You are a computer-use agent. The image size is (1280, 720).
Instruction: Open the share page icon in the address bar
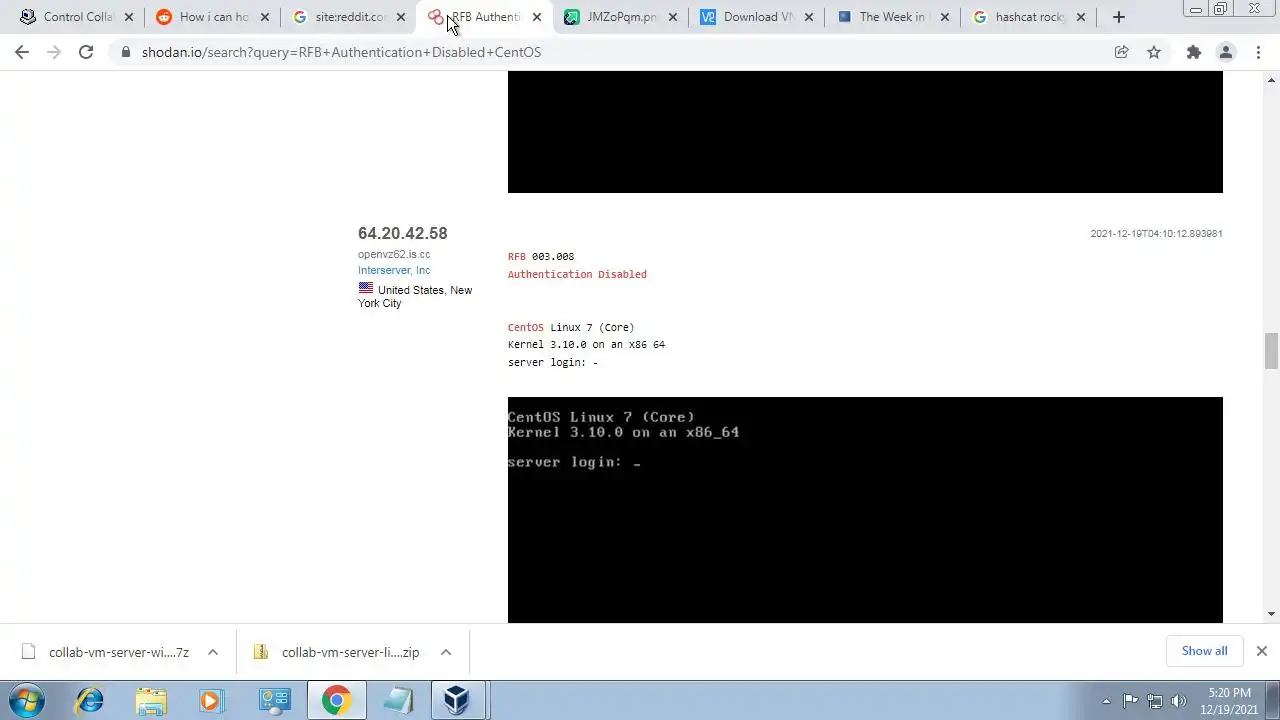pos(1122,52)
